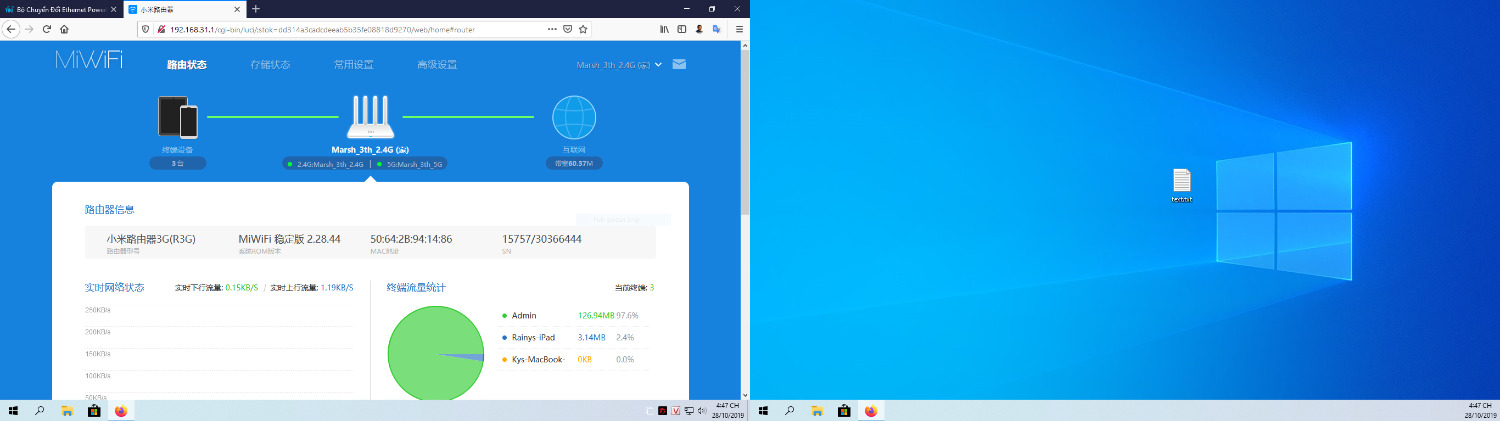Click the router icon in the diagram
1500x421 pixels.
[371, 117]
